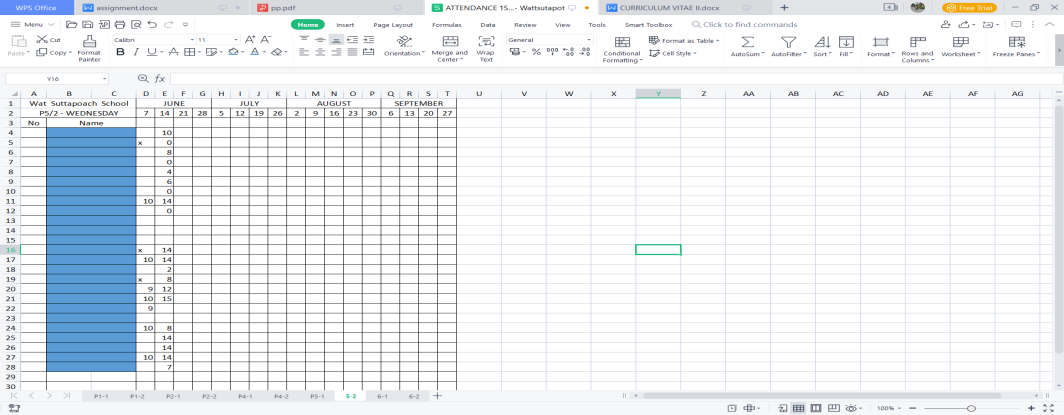The image size is (1064, 415).
Task: Apply percent style number format
Action: [x=536, y=52]
